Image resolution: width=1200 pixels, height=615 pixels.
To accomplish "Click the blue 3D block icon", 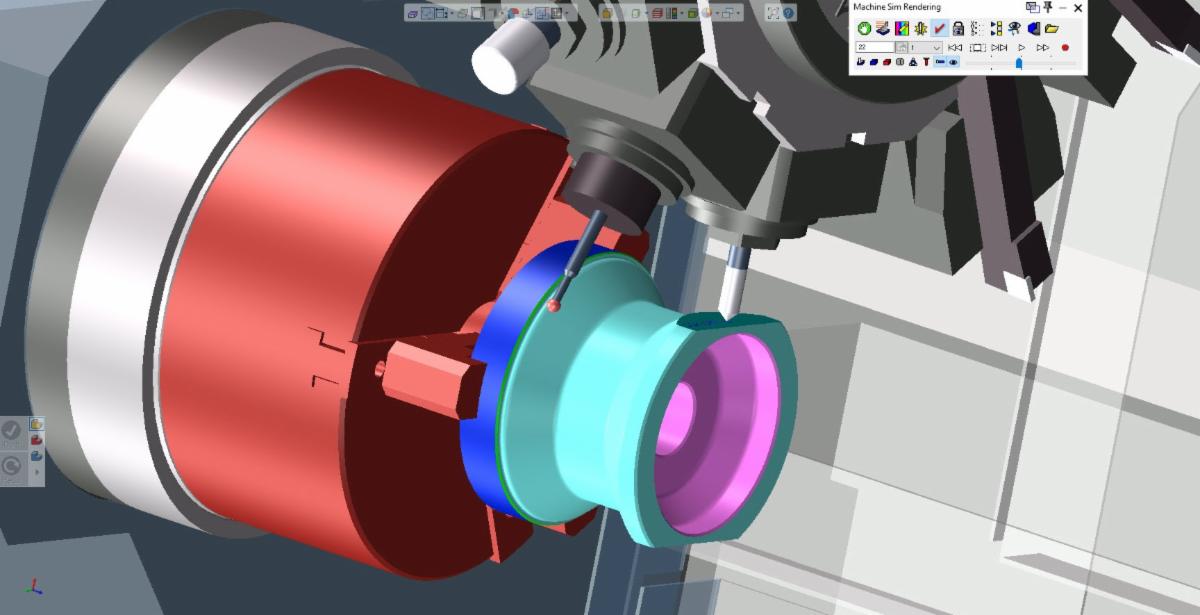I will (x=1034, y=28).
